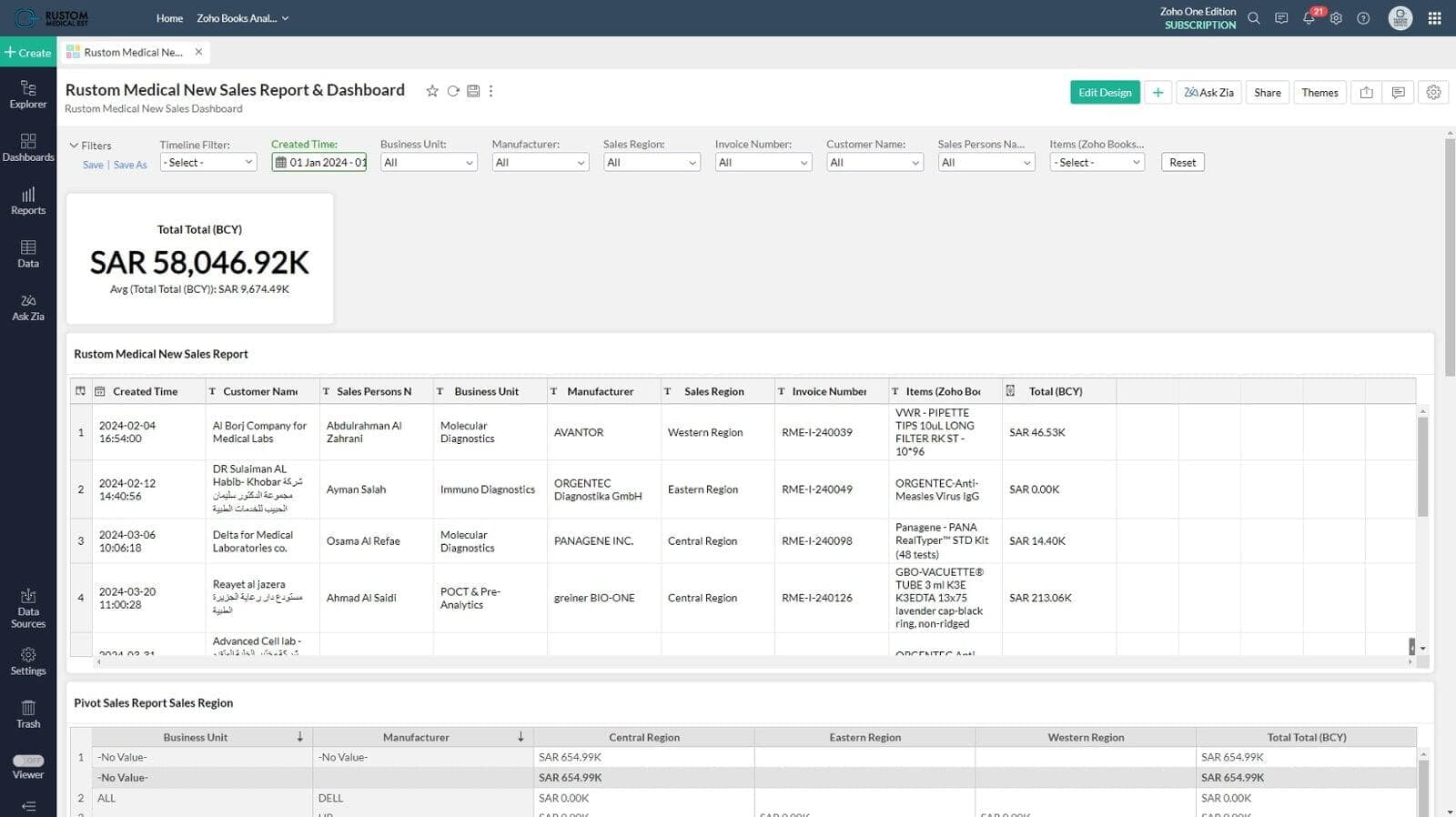
Task: Toggle the Viewer mode switch
Action: (28, 761)
